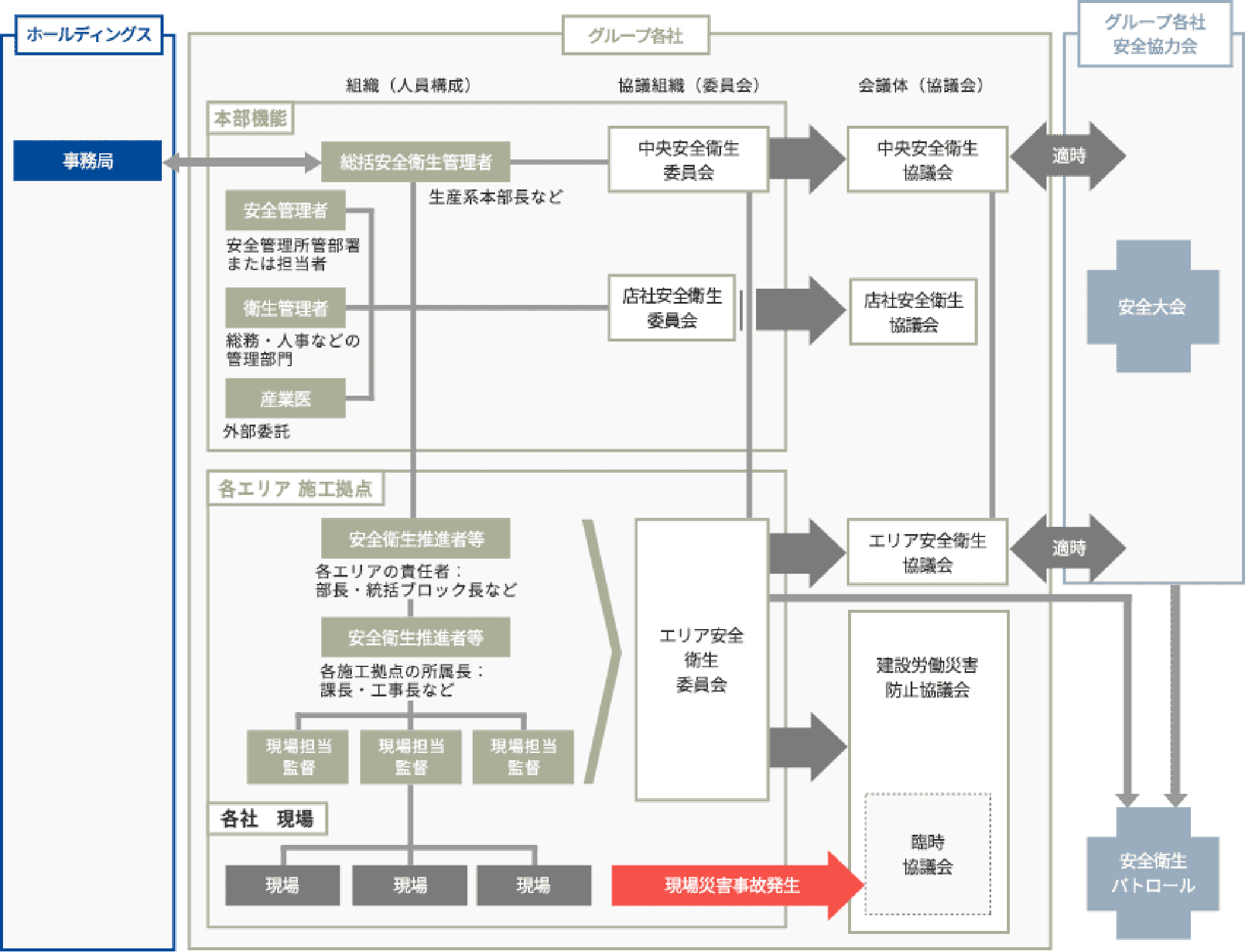Click the large chevron before エリア安全衛生委員会
Screen dimensions: 1245x952
(x=602, y=651)
